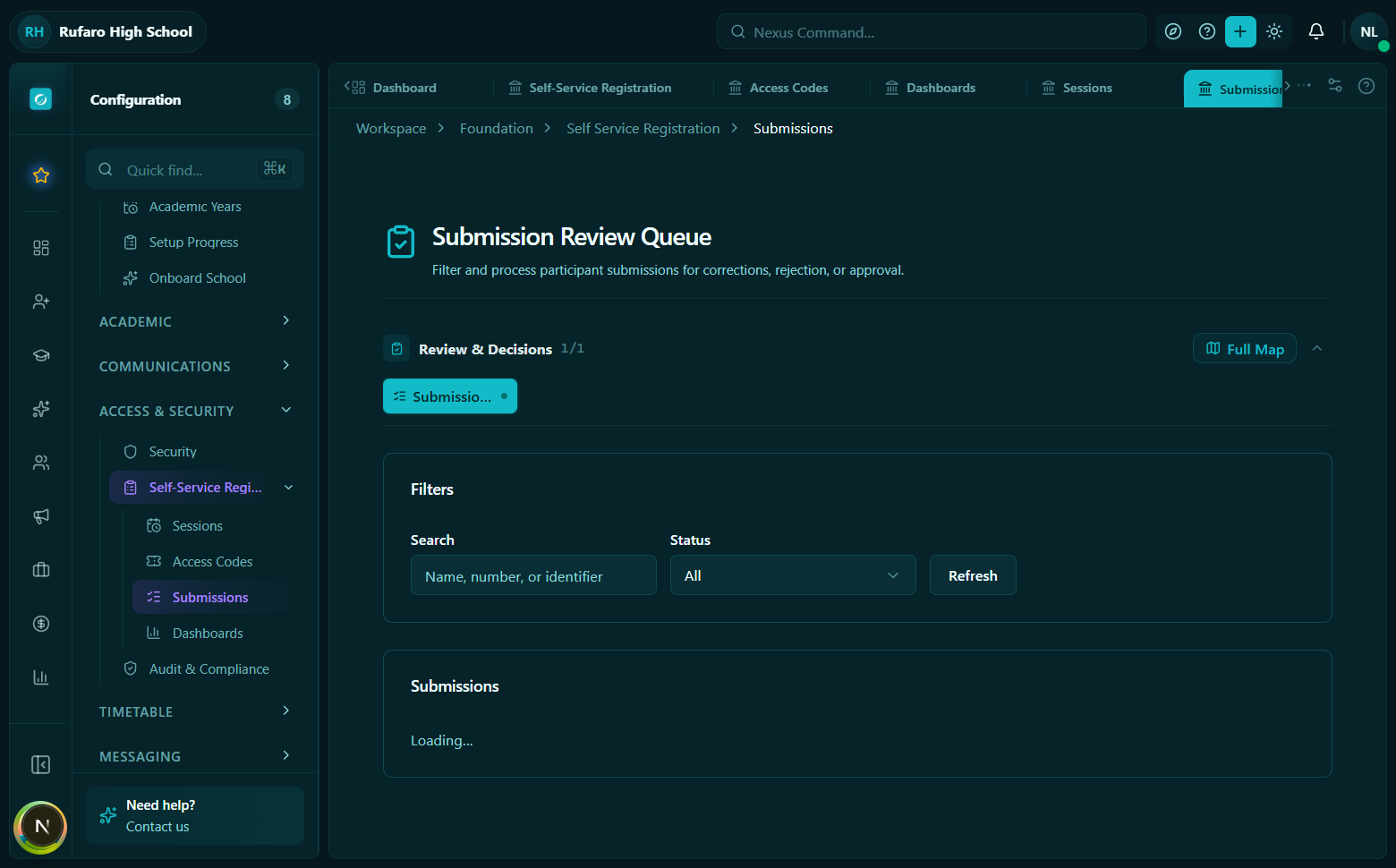Viewport: 1396px width, 868px height.
Task: Click Foundation breadcrumb link
Action: pyautogui.click(x=497, y=129)
